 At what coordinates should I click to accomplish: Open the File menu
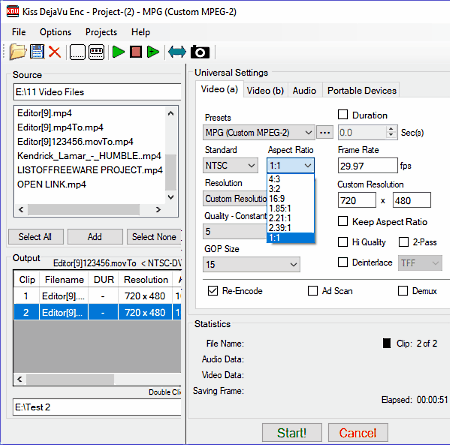pos(19,32)
